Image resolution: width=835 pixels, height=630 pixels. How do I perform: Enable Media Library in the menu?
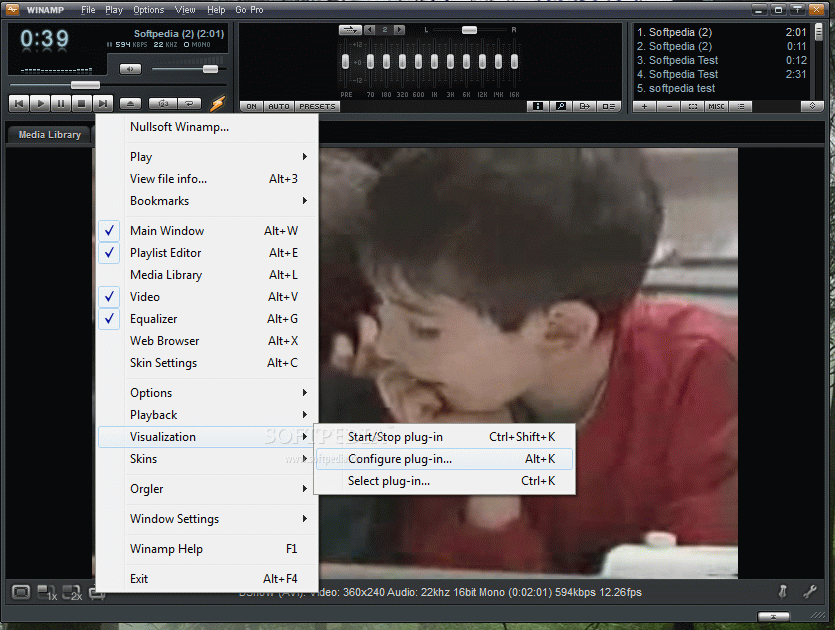(x=208, y=275)
